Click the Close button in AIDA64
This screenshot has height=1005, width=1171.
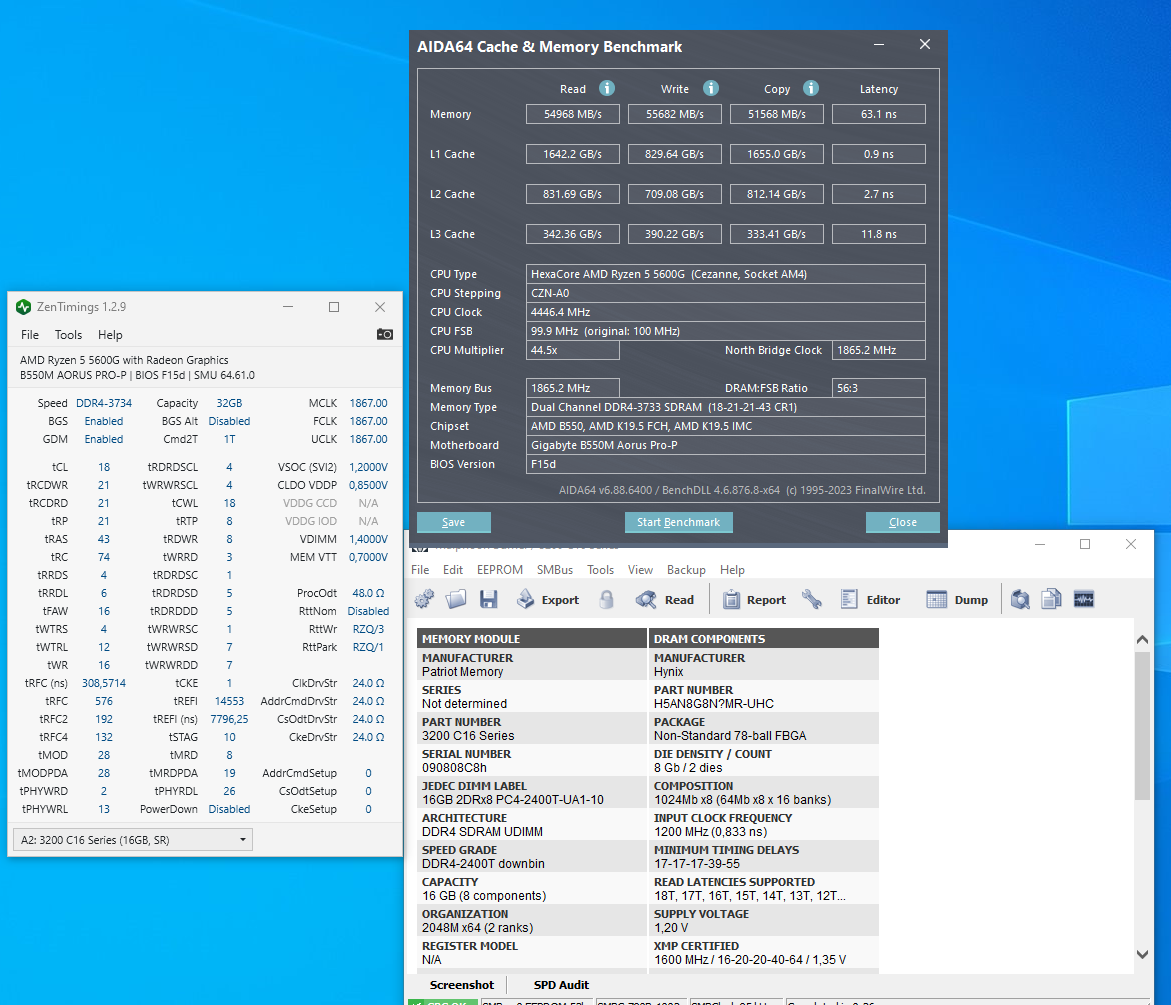coord(902,522)
